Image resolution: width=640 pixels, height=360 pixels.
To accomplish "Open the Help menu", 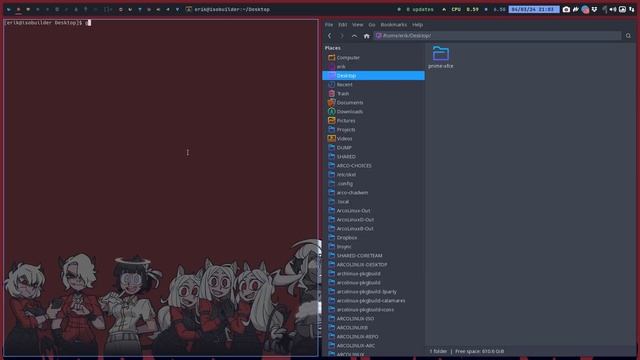I will point(417,25).
